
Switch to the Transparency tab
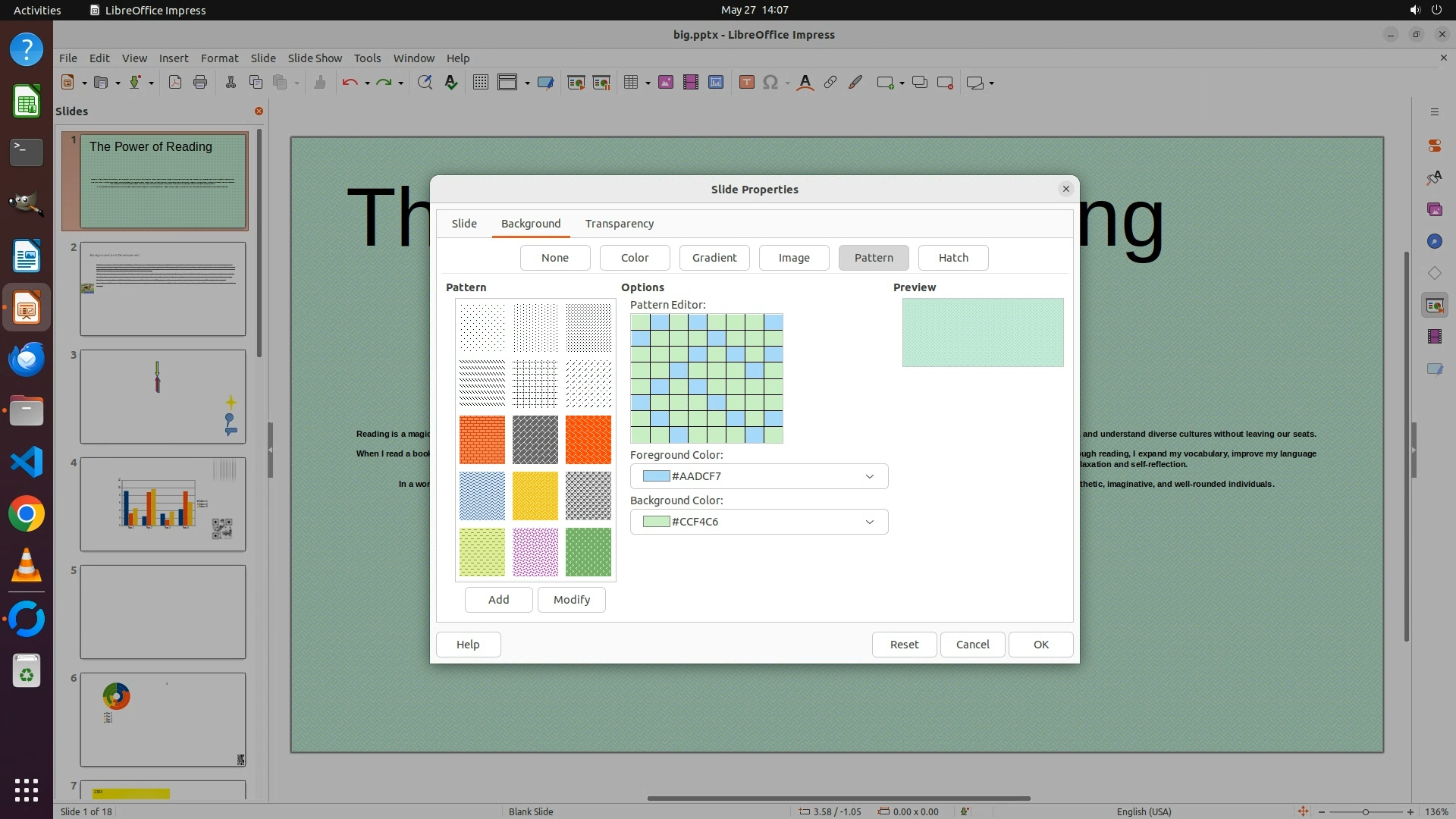tap(619, 224)
